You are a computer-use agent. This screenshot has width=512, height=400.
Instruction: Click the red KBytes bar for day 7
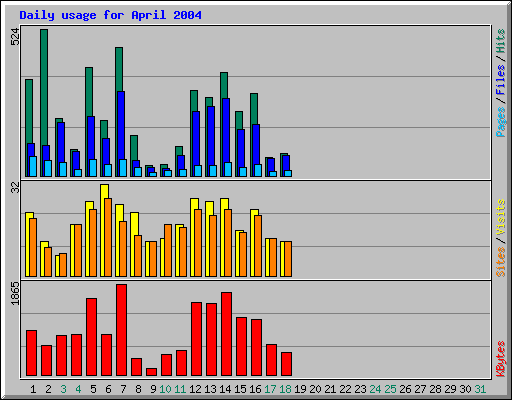121,330
